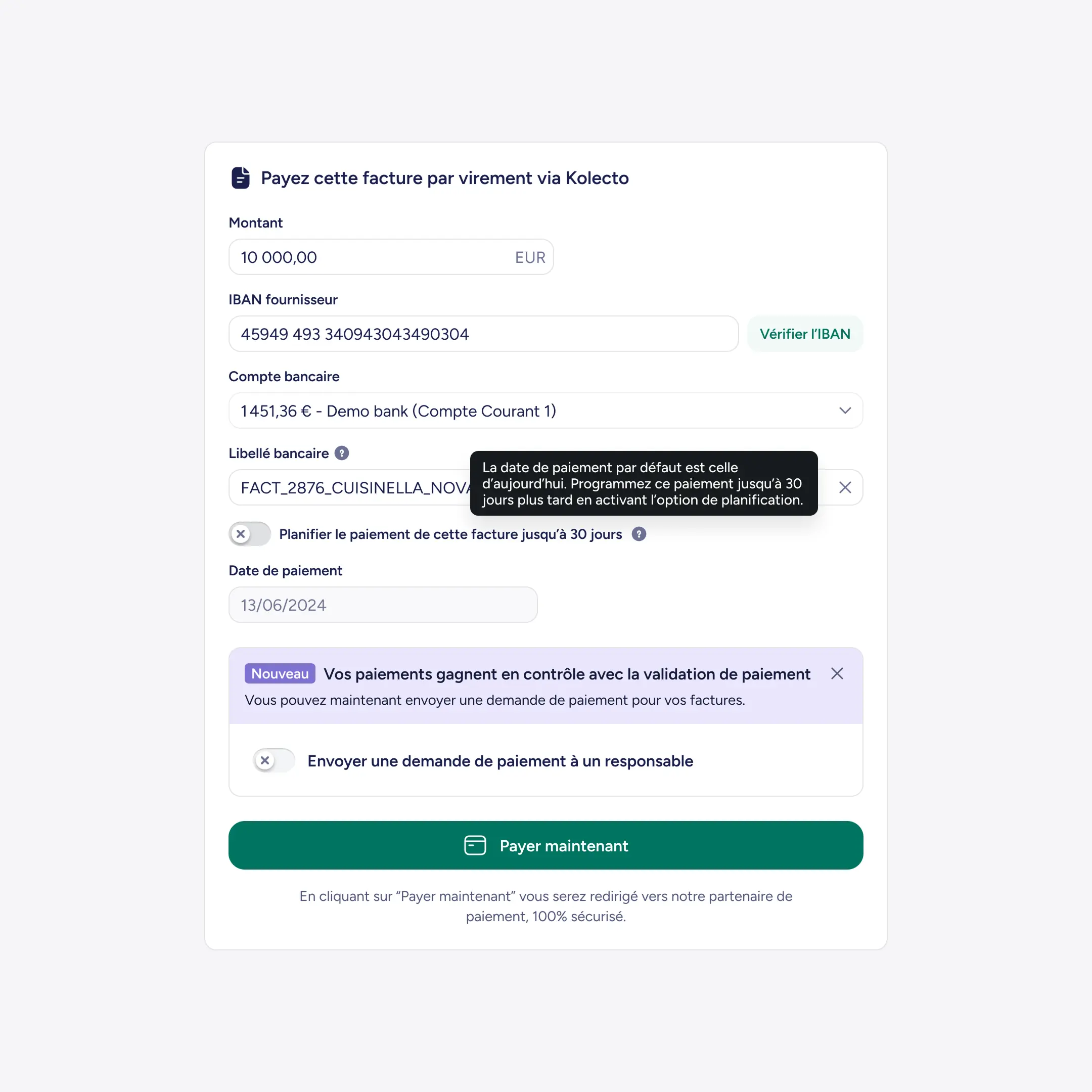This screenshot has height=1092, width=1092.
Task: Click the Payer maintenant button
Action: [545, 845]
